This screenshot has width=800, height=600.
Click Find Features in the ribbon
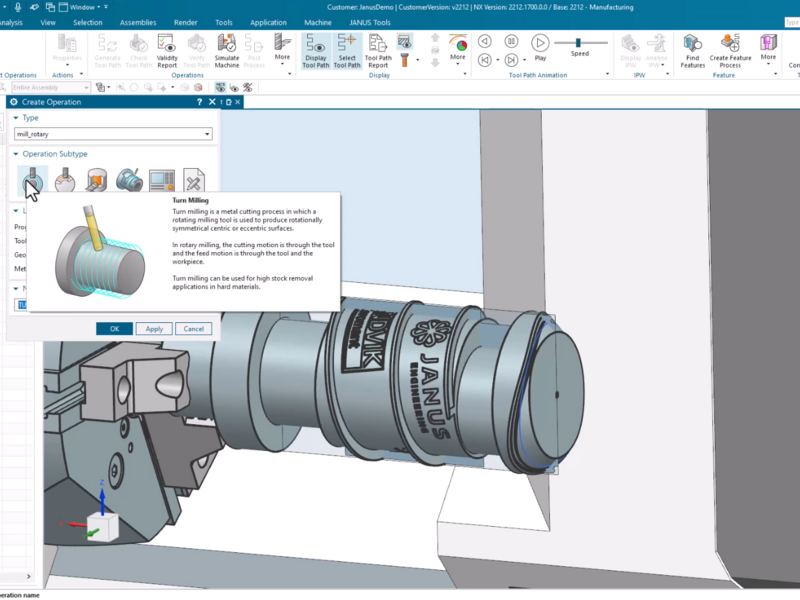[x=692, y=51]
